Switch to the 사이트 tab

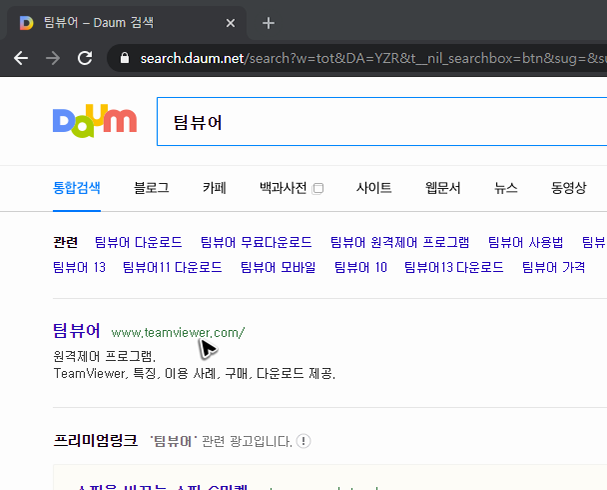point(374,188)
